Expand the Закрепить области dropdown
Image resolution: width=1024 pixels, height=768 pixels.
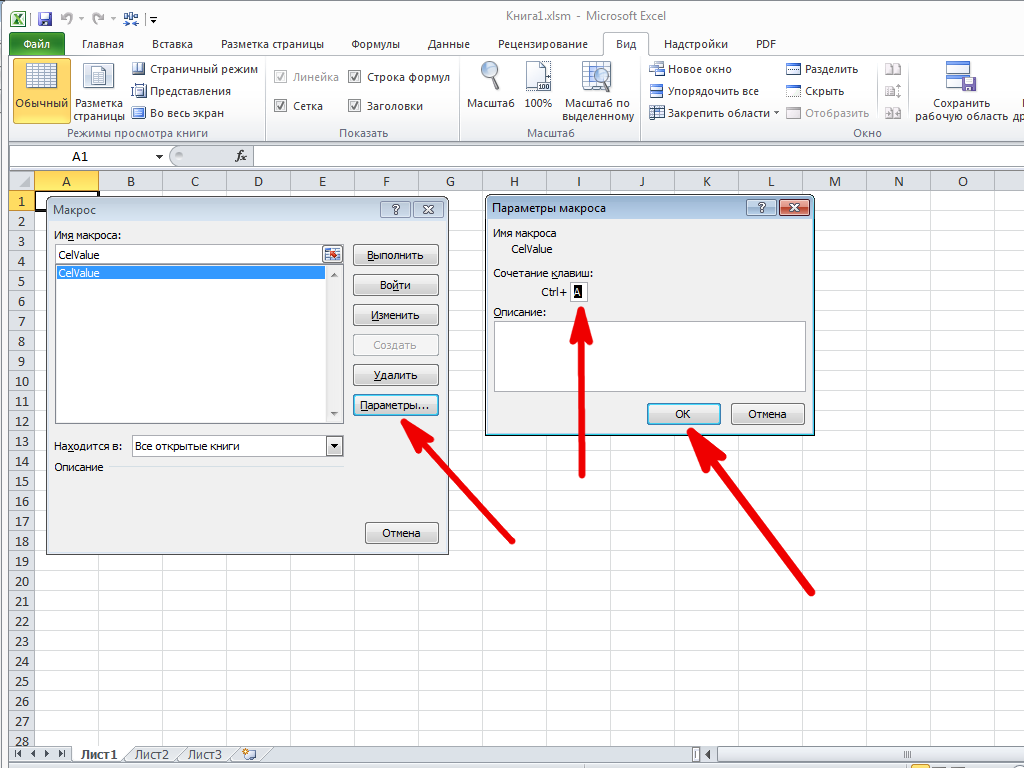point(776,113)
